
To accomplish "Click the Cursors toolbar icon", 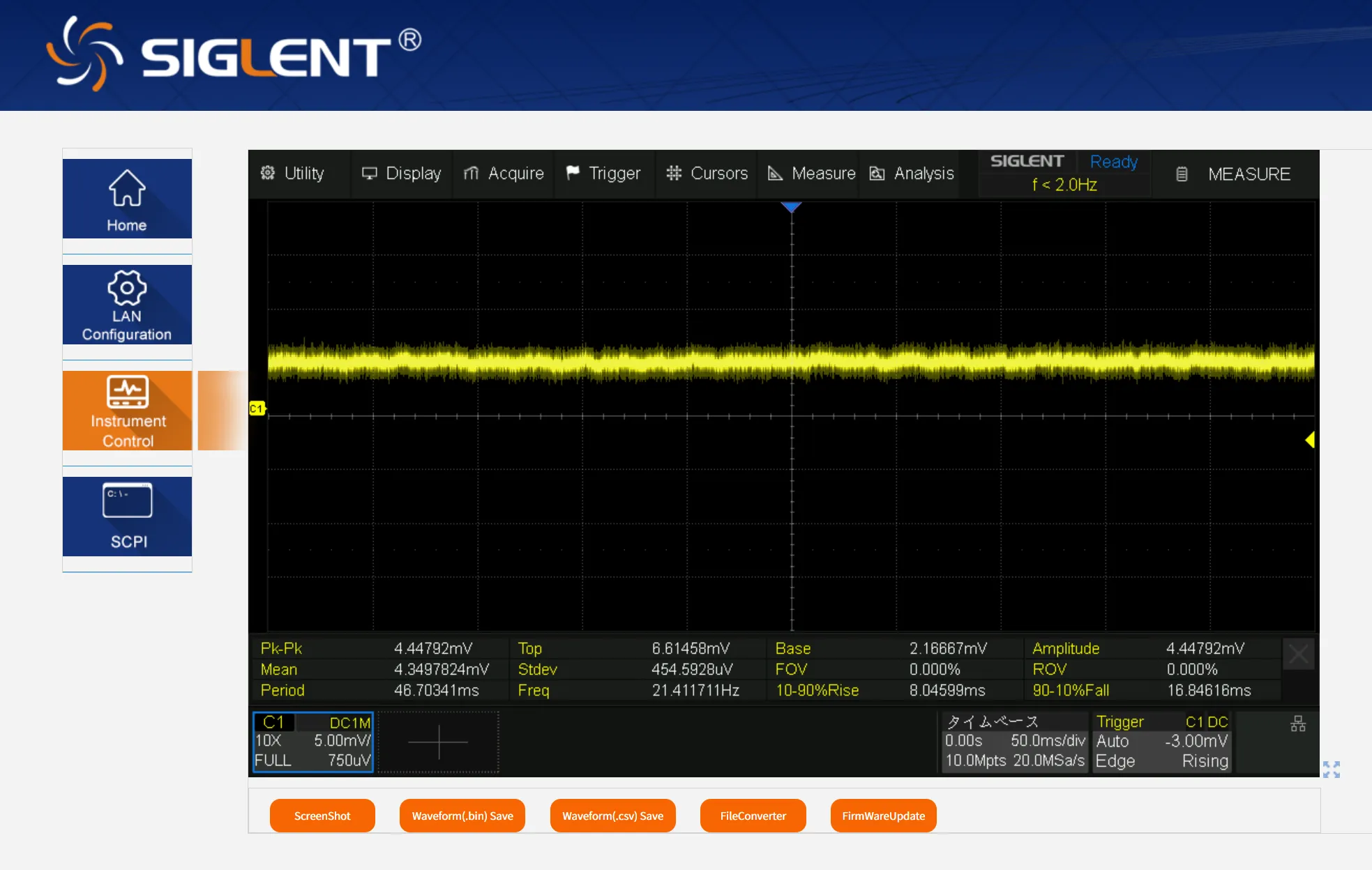I will coord(705,174).
